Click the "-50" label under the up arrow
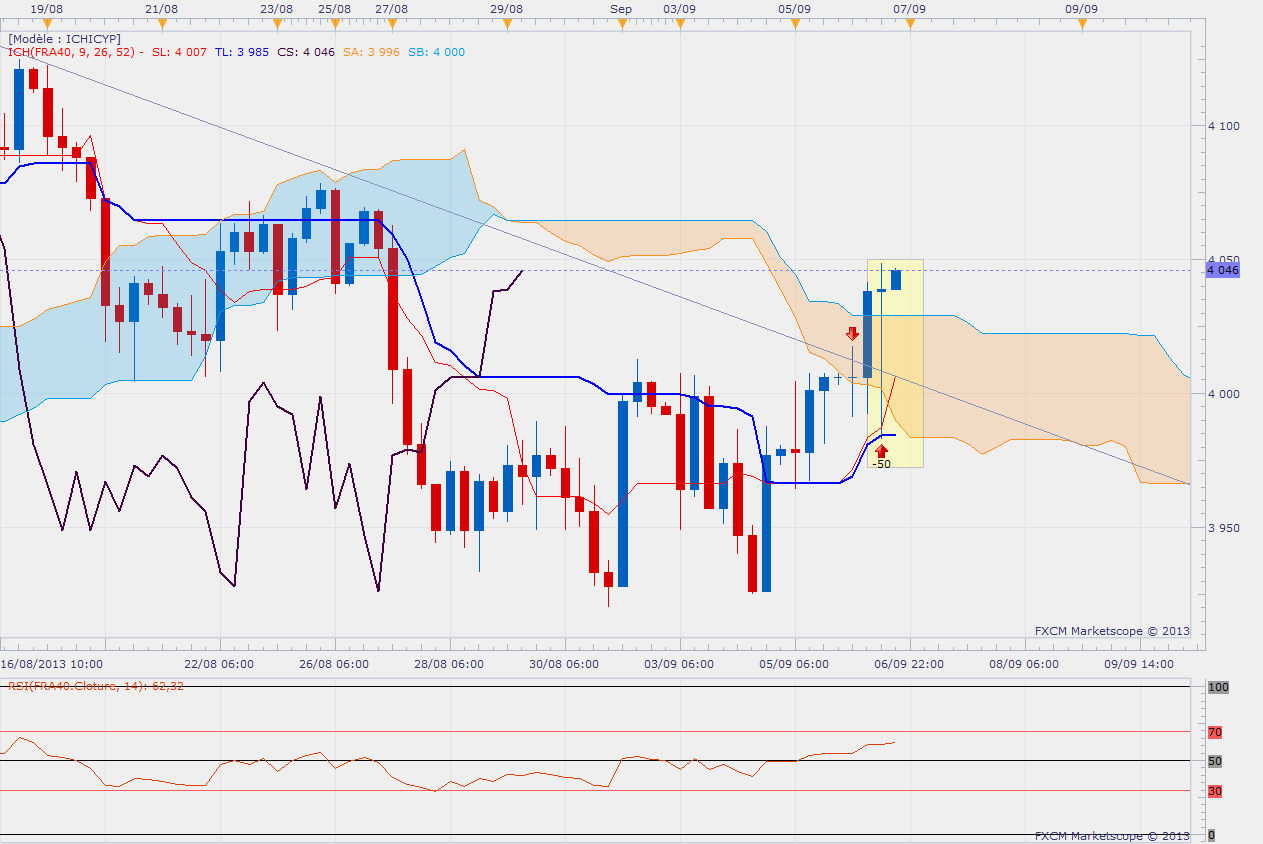 [881, 464]
